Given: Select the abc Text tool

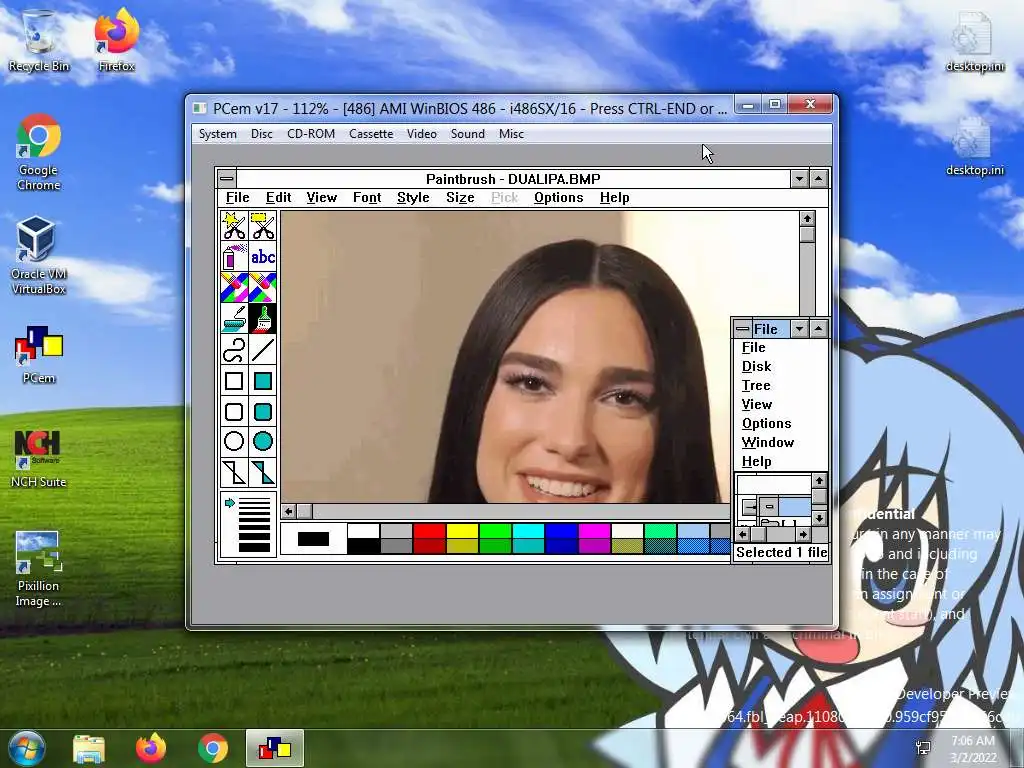Looking at the screenshot, I should [263, 257].
